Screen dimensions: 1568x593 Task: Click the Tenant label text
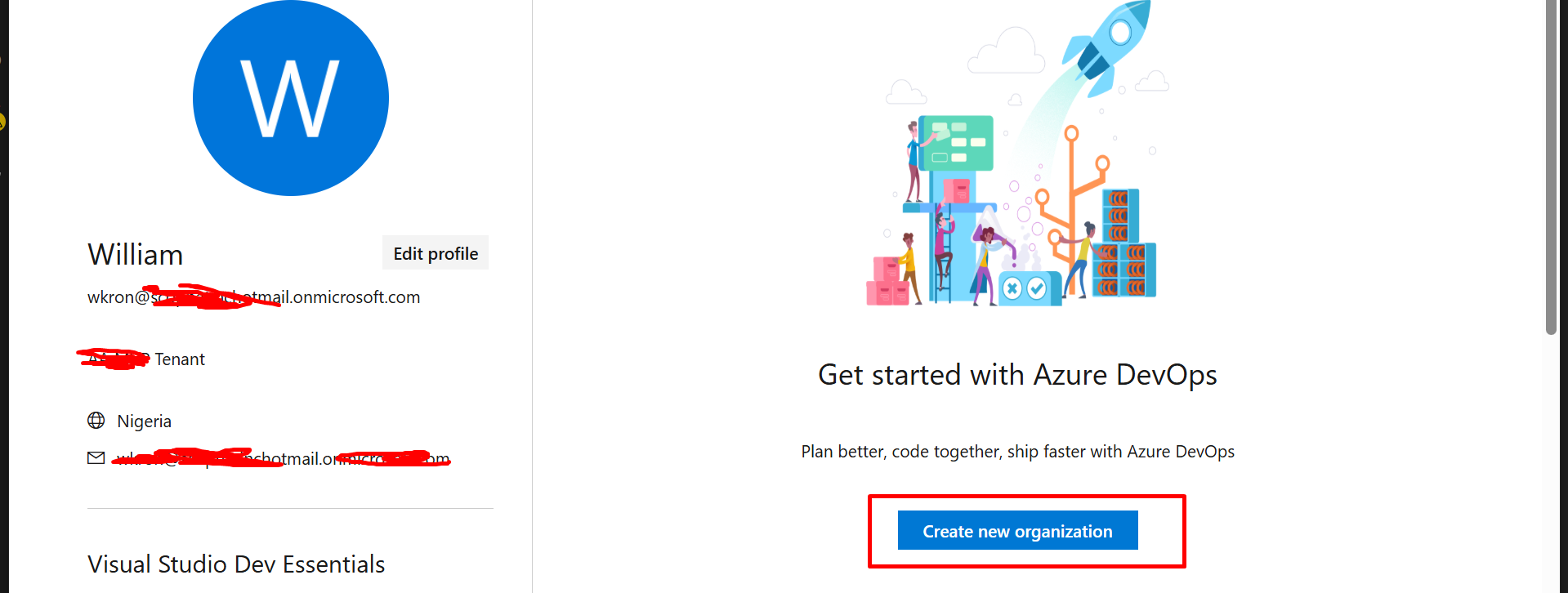180,359
